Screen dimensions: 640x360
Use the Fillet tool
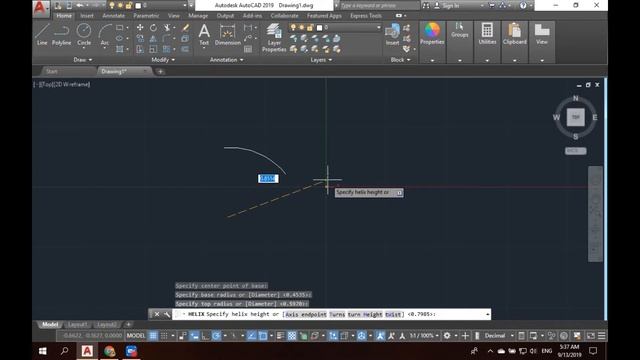[x=167, y=38]
